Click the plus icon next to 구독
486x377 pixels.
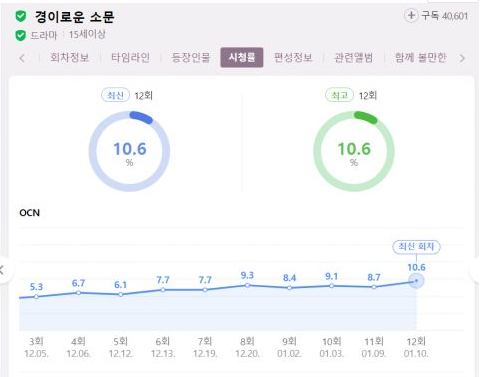click(411, 15)
